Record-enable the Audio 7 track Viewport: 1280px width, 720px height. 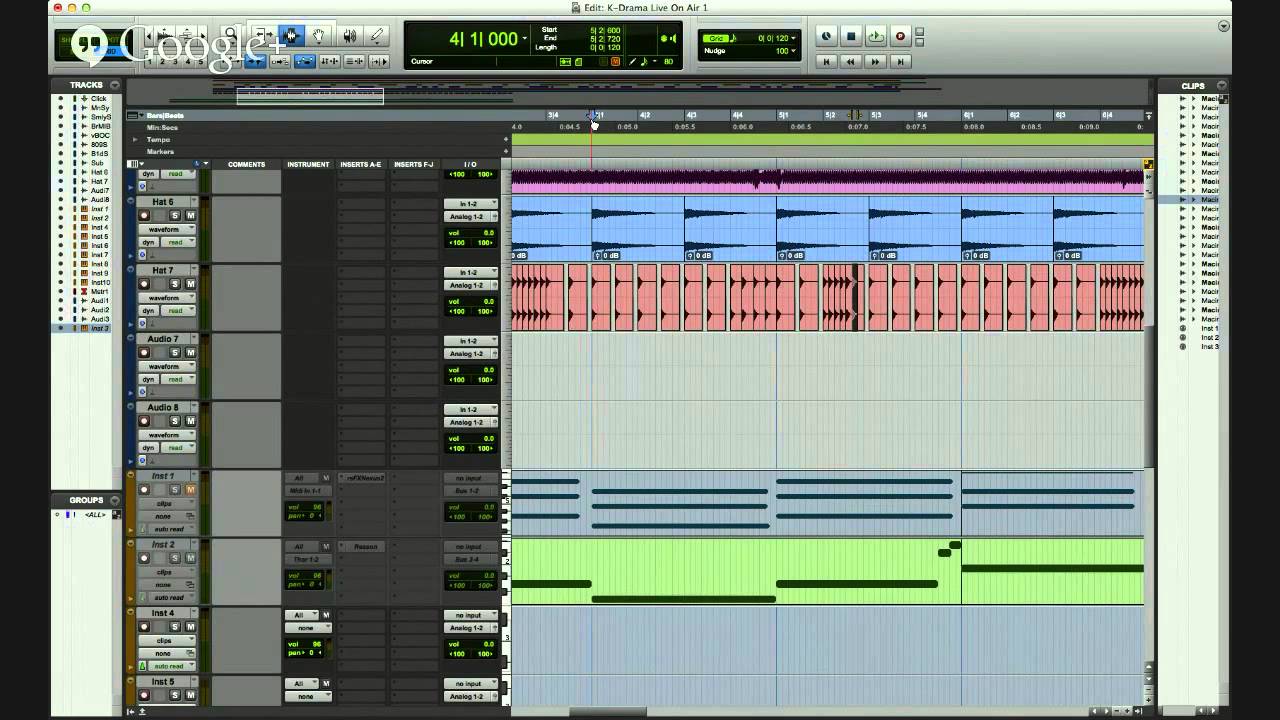[x=144, y=353]
